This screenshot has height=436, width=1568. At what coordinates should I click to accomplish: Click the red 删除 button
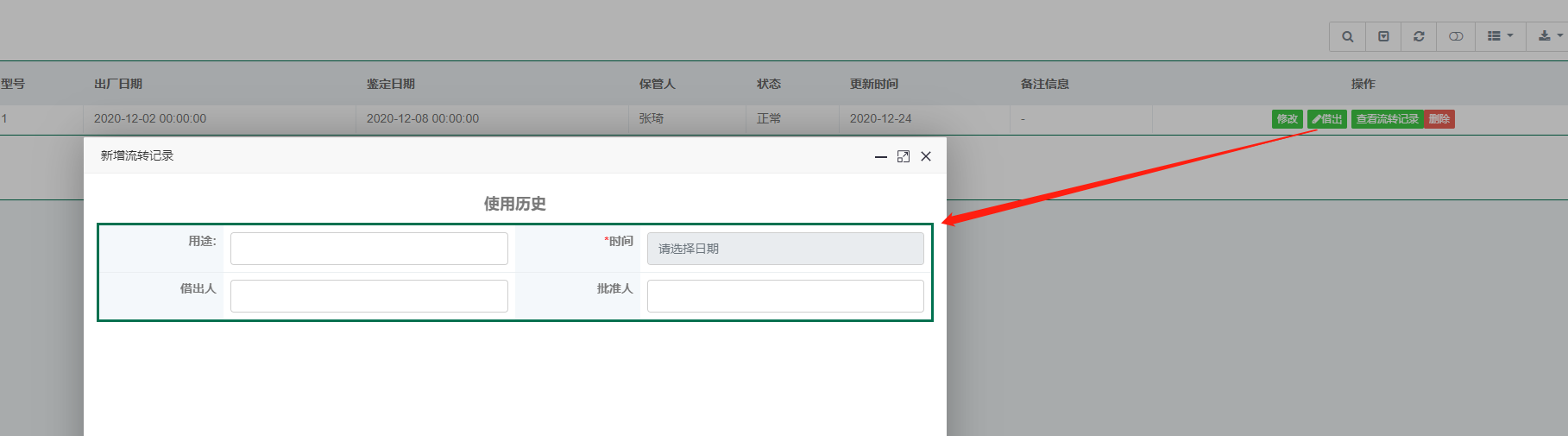tap(1439, 119)
